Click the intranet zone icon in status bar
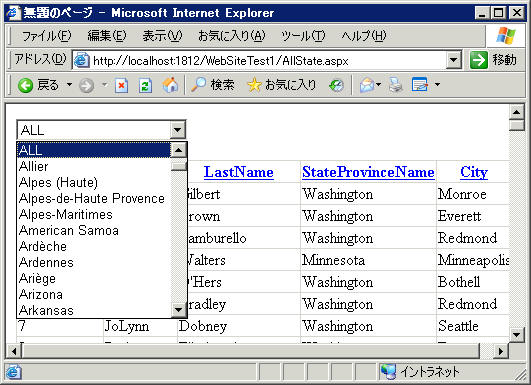This screenshot has height=385, width=531. (x=387, y=372)
